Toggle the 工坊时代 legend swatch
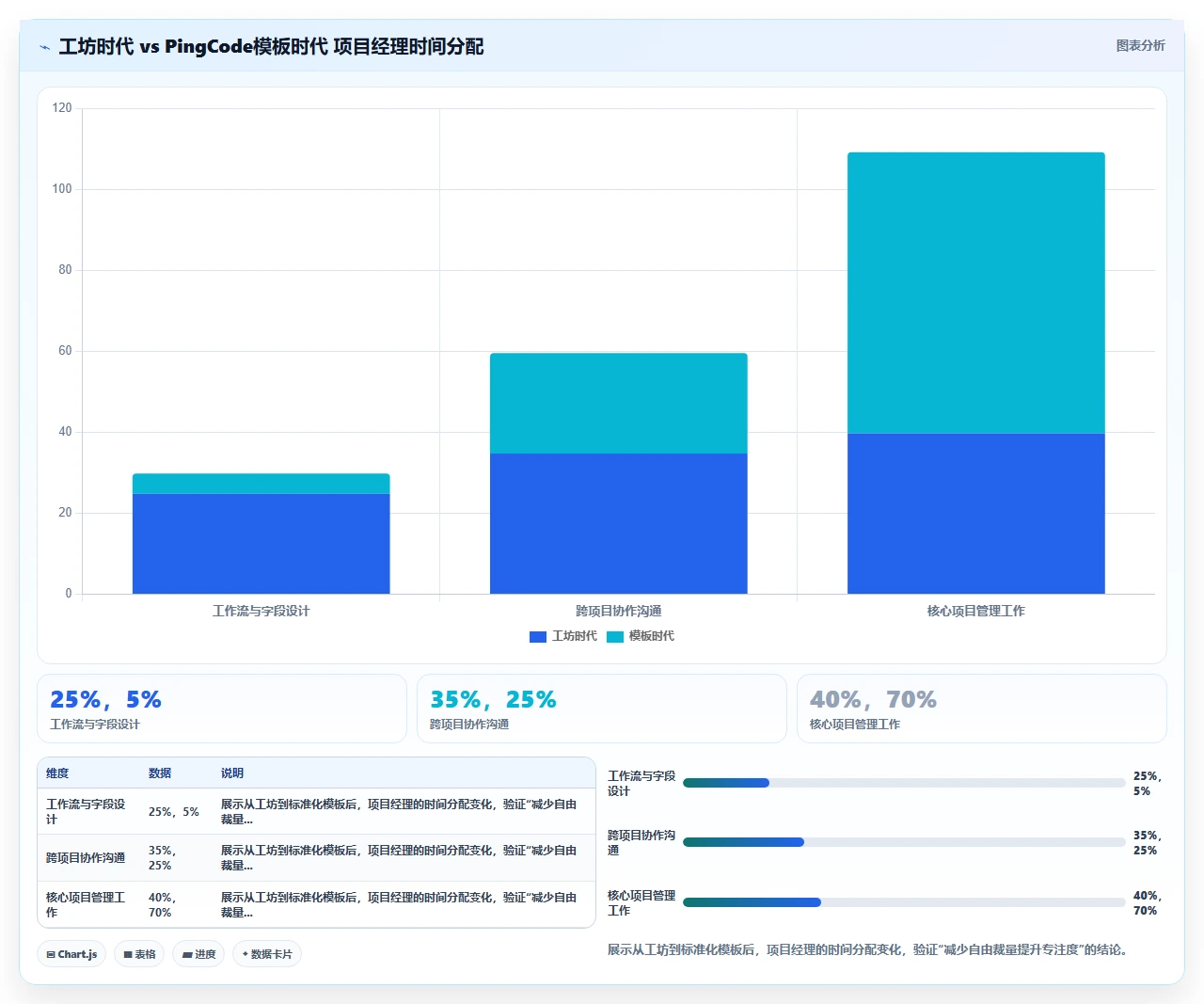The height and width of the screenshot is (1004, 1204). point(538,637)
